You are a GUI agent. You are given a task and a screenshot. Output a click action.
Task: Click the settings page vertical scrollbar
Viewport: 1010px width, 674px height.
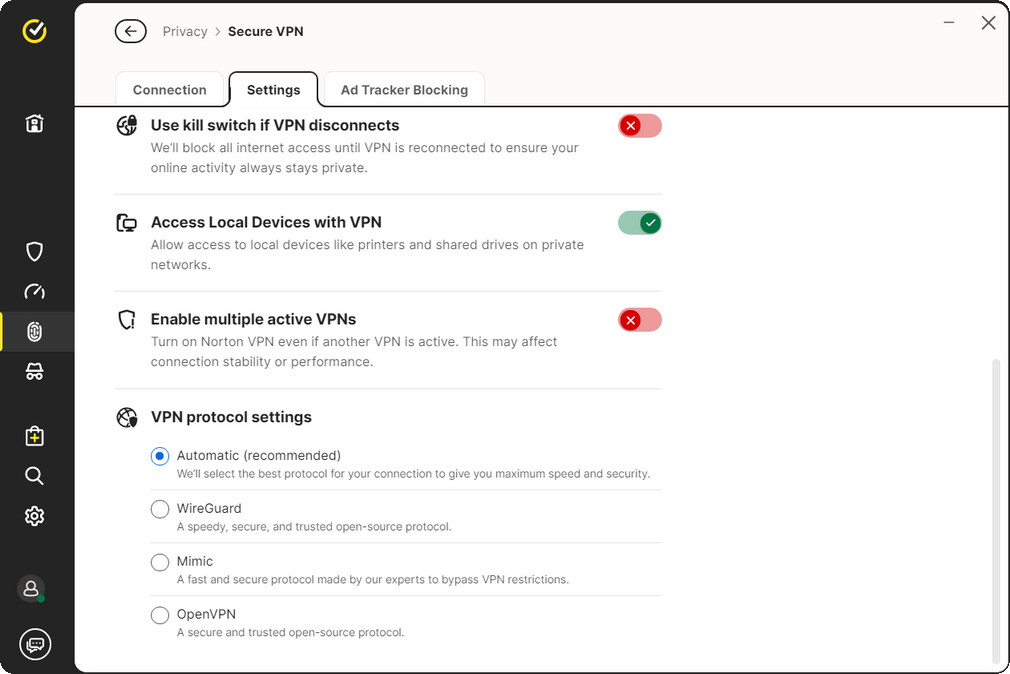[995, 510]
